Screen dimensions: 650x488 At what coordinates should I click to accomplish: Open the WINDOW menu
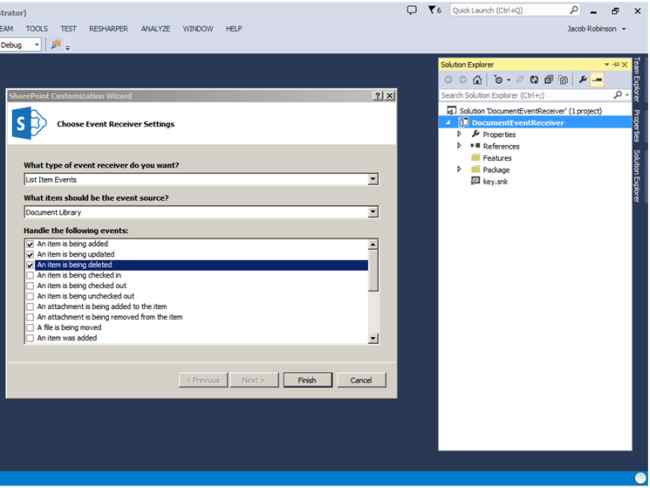[198, 29]
